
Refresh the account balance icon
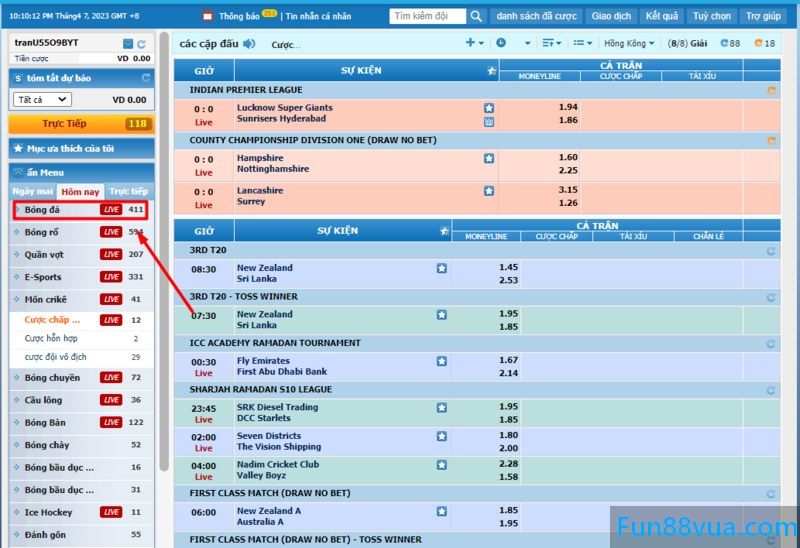coord(141,44)
